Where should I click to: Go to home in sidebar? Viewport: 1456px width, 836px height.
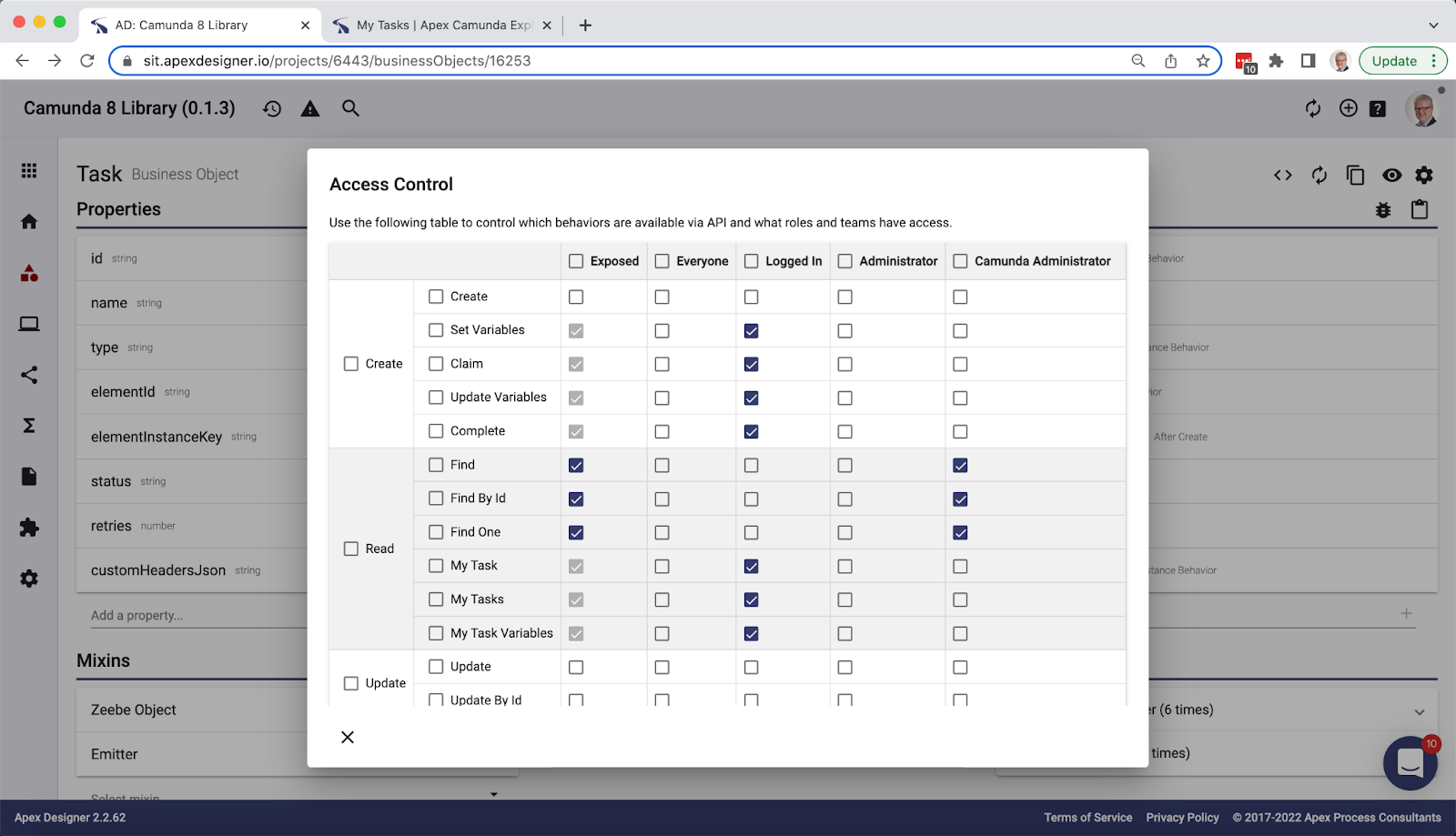pos(29,221)
